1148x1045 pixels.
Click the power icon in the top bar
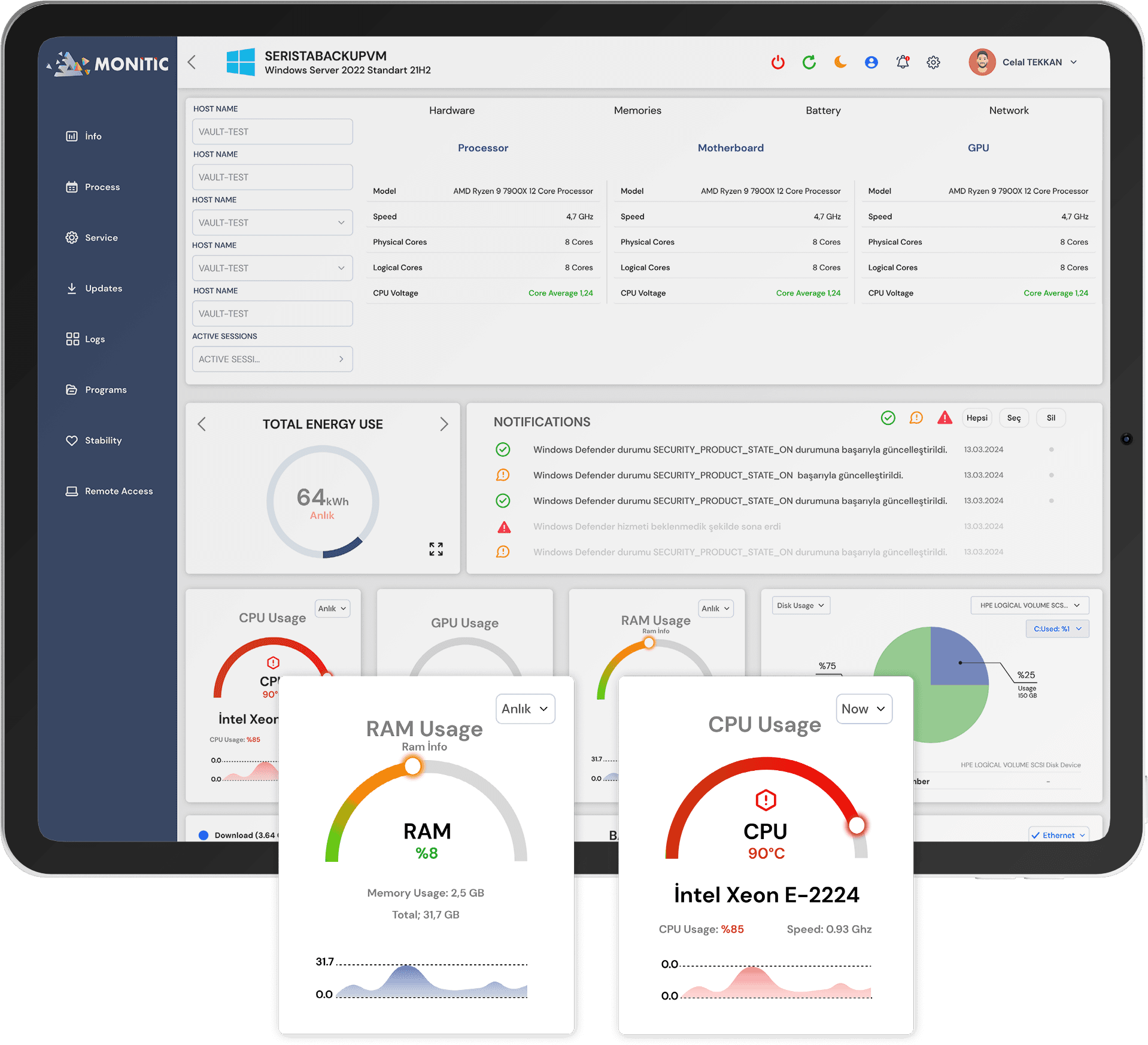pos(778,62)
